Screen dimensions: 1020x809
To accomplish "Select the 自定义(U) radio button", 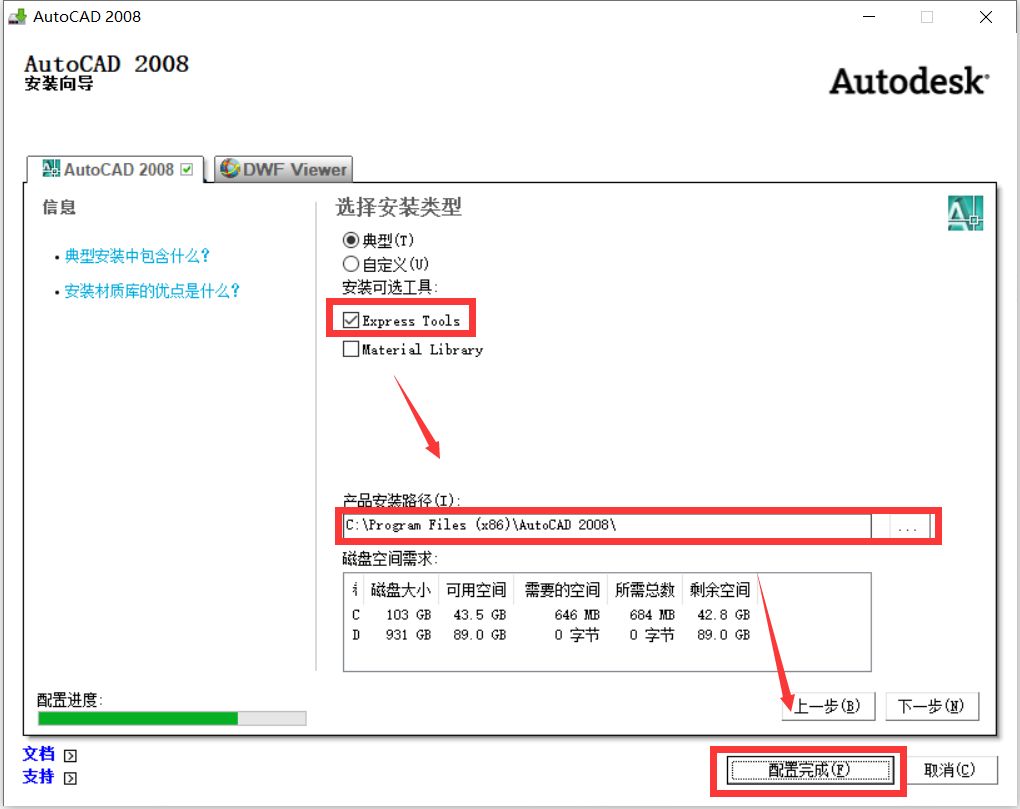I will click(351, 264).
